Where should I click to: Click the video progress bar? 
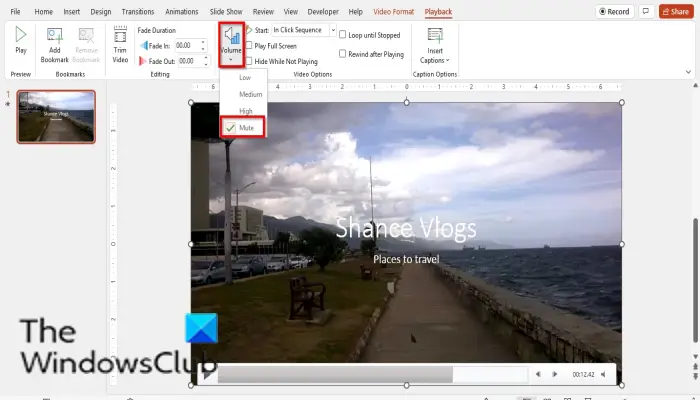[x=373, y=375]
